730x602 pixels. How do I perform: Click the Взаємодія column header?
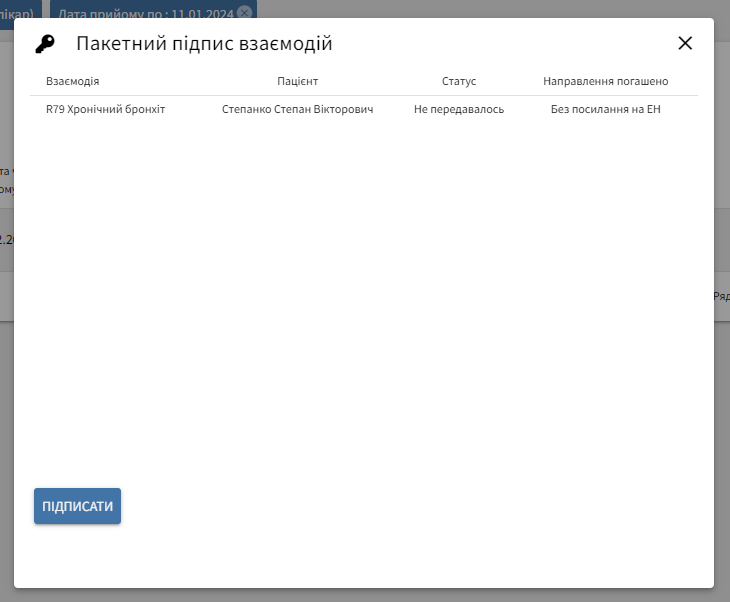[72, 81]
